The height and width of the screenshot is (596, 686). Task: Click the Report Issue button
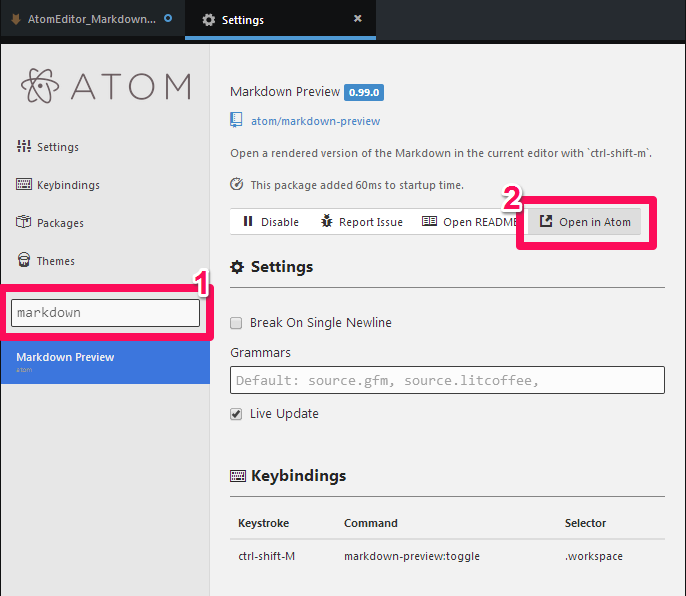pos(361,222)
